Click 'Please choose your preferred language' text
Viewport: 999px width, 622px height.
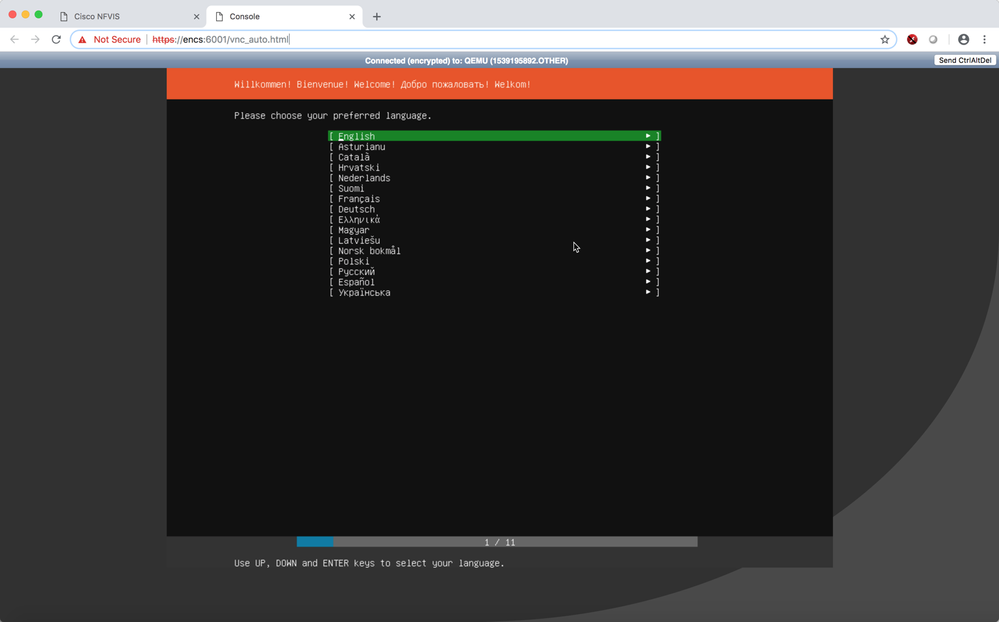point(333,115)
